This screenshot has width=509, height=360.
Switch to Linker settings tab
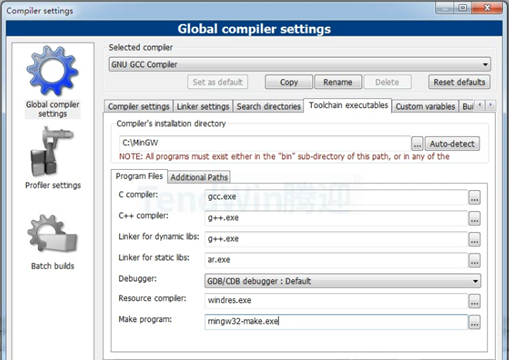coord(203,107)
